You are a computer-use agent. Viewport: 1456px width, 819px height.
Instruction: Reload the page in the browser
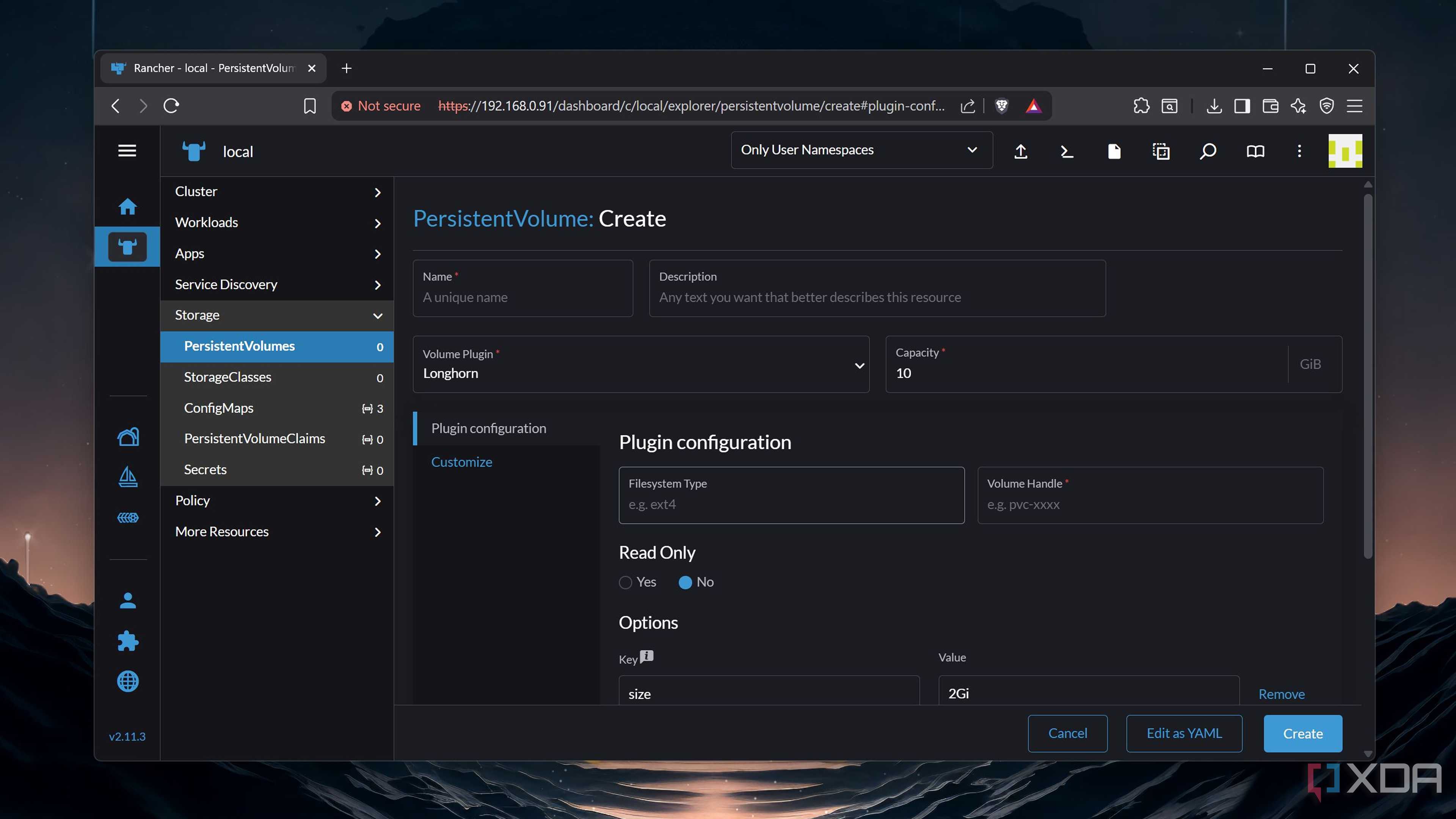tap(171, 106)
